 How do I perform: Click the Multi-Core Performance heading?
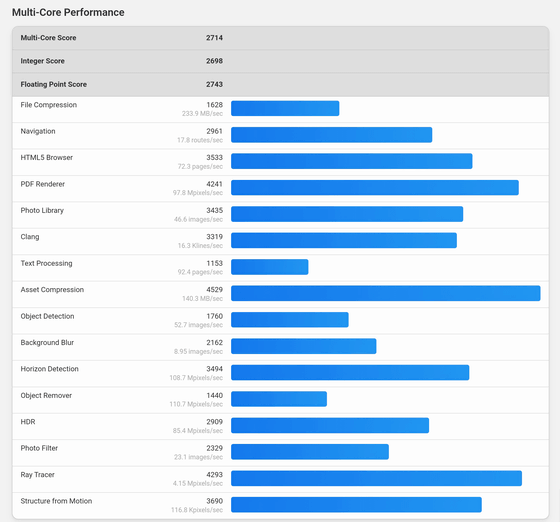[68, 12]
